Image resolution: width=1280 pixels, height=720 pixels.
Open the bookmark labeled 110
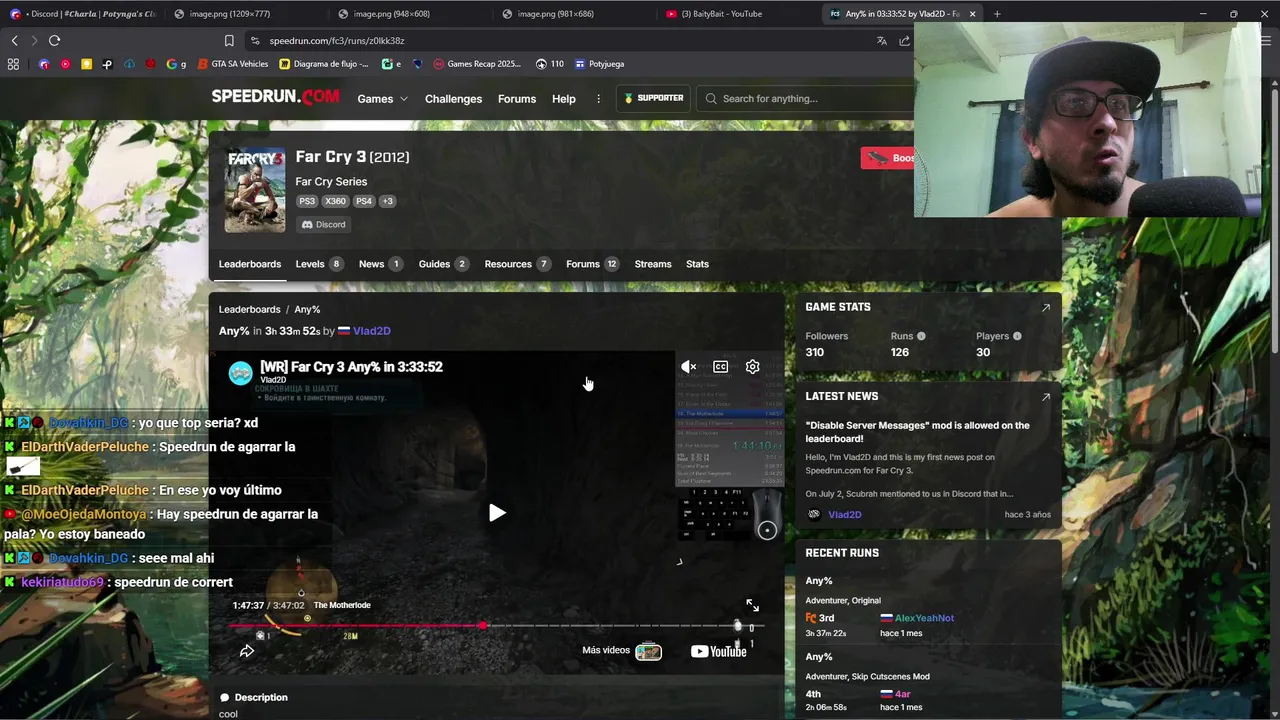[x=550, y=64]
